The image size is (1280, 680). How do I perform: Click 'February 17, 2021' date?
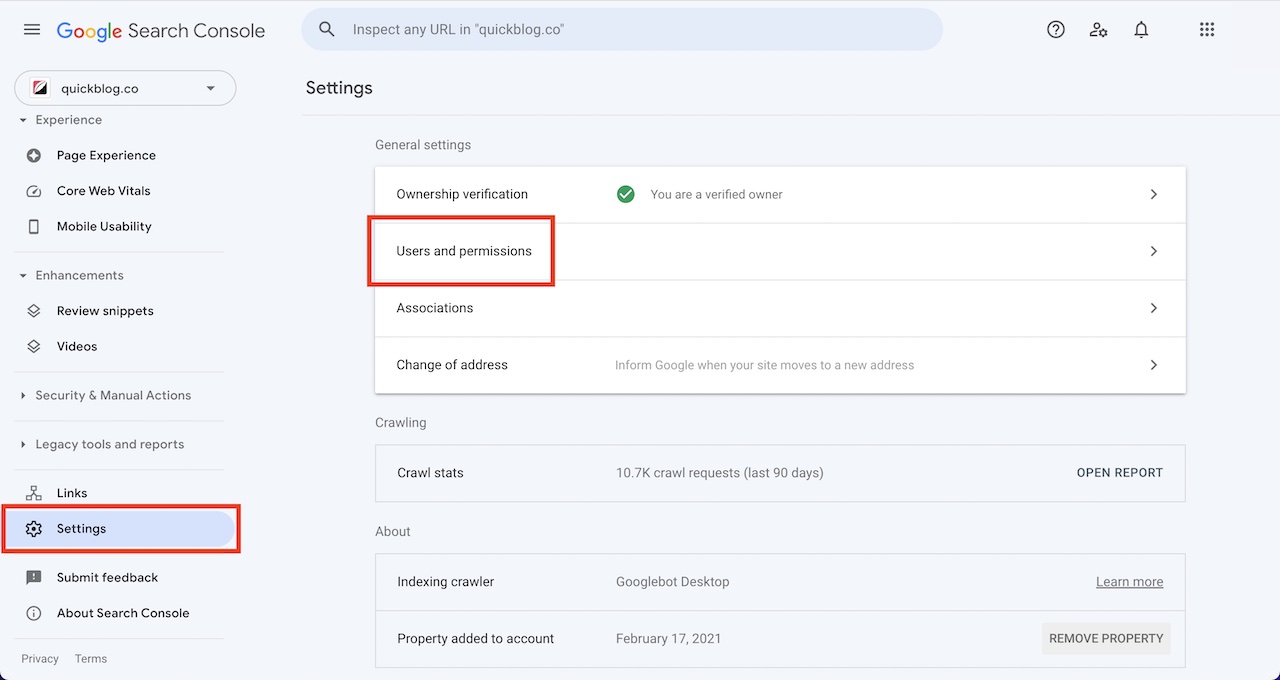click(x=668, y=639)
